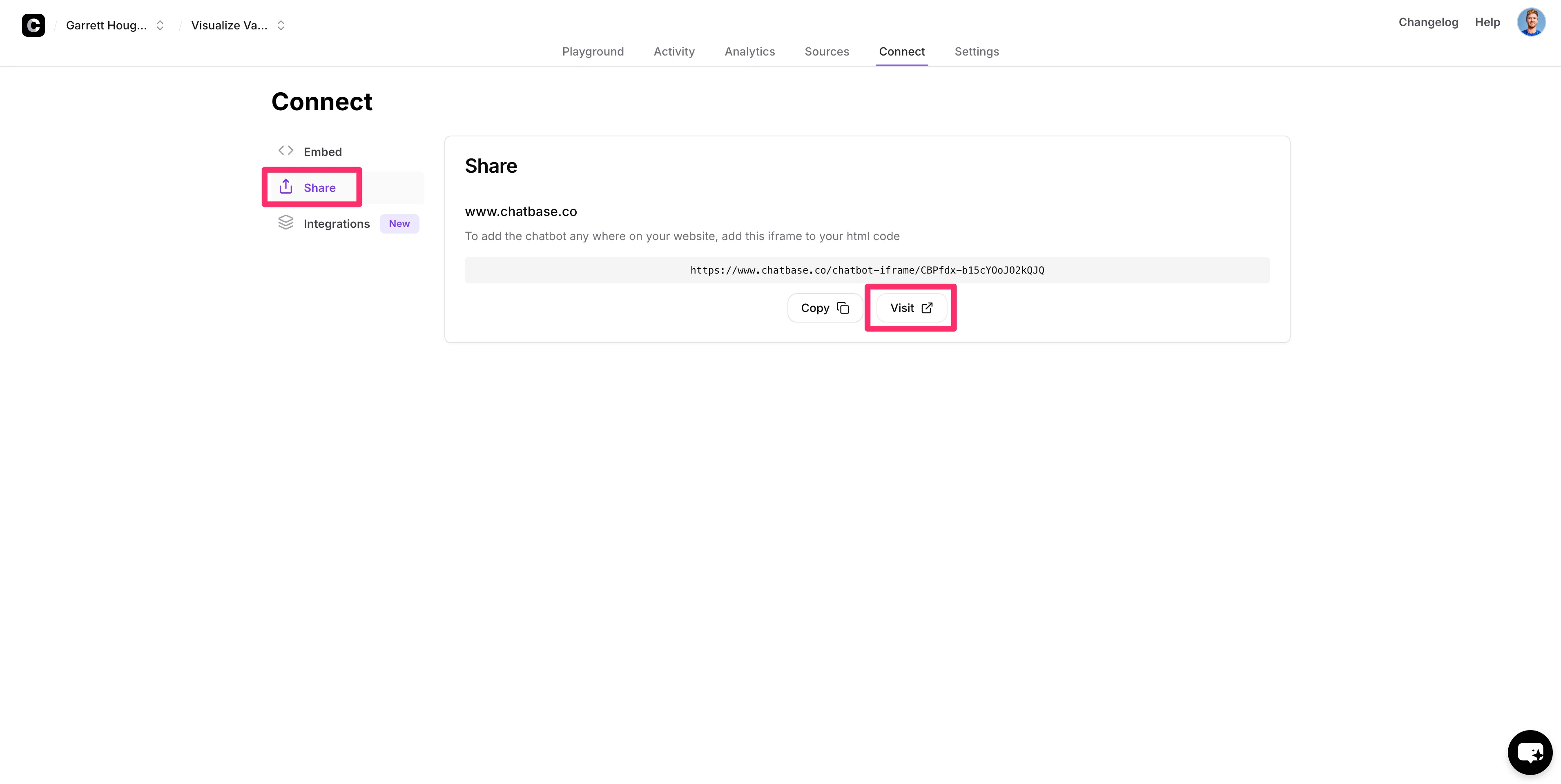1561x784 pixels.
Task: Click the external link icon beside Visit
Action: [x=927, y=308]
